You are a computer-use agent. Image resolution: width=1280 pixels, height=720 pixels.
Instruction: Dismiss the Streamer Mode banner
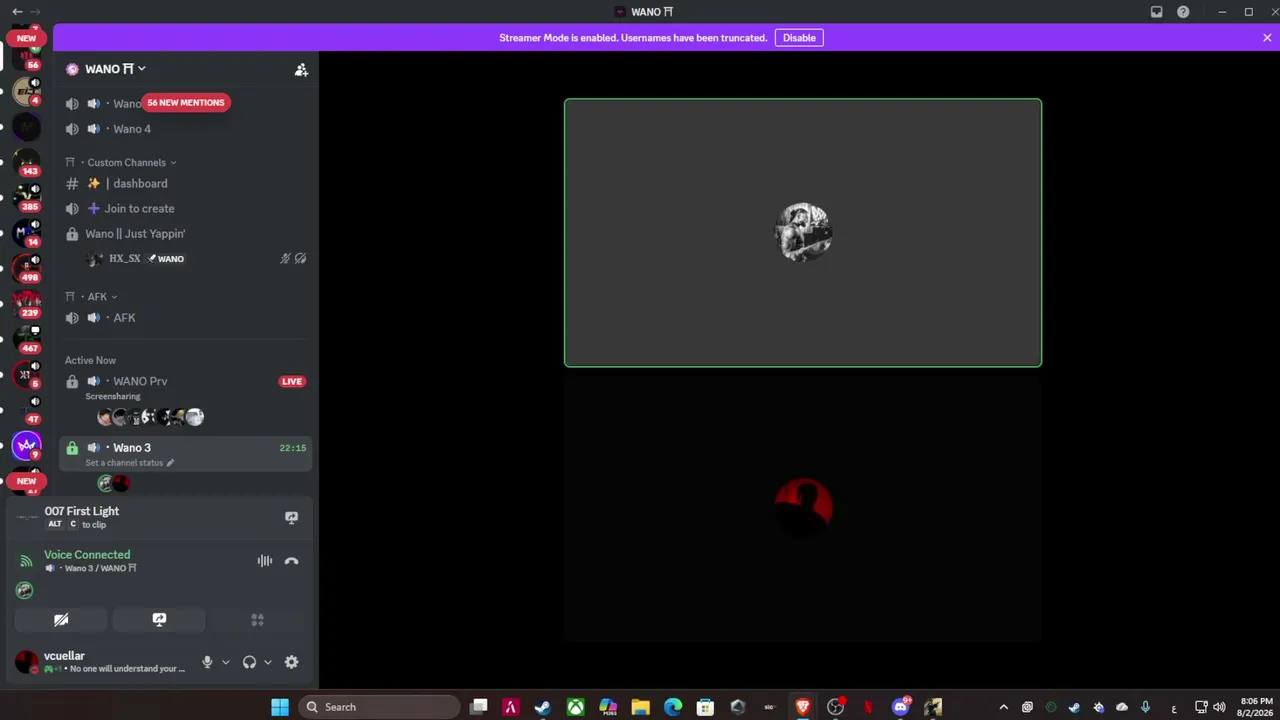(x=1267, y=38)
